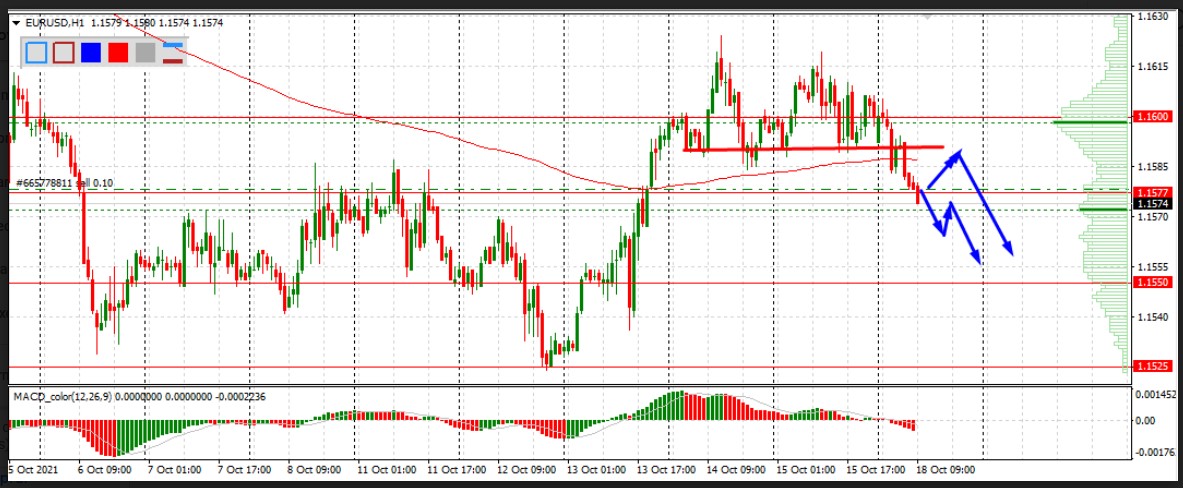Pick the solid gray square button
The height and width of the screenshot is (488, 1183).
[x=145, y=53]
